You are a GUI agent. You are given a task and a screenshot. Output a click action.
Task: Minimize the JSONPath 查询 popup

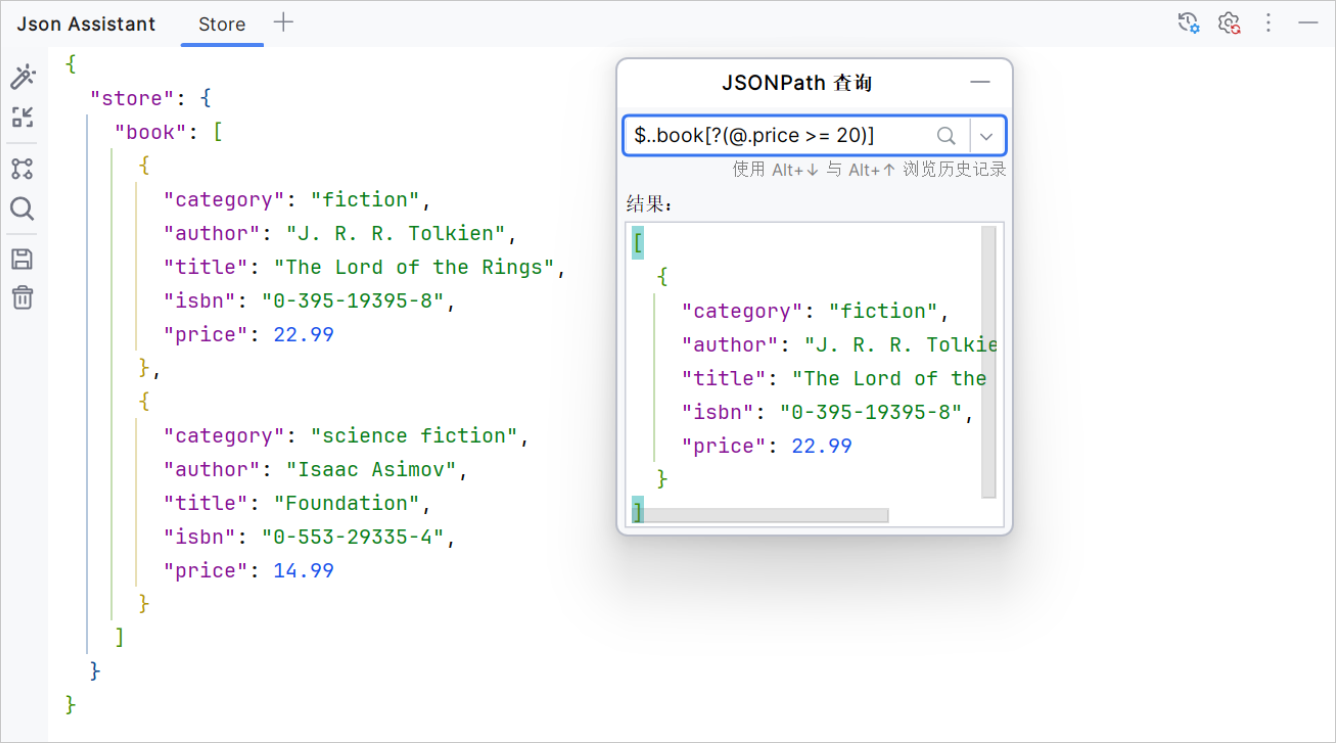pos(980,83)
